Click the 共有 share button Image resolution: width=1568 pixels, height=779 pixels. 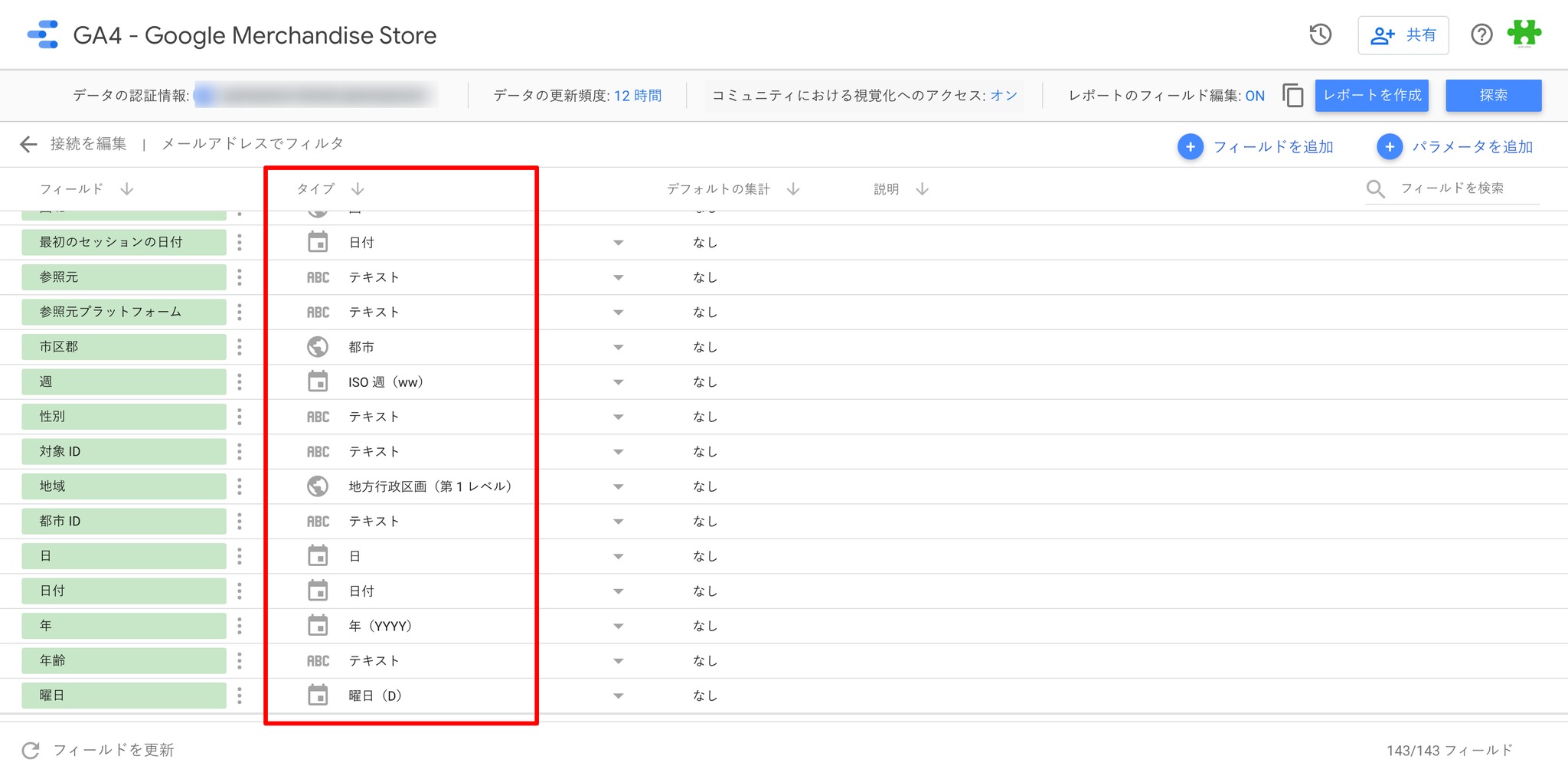pyautogui.click(x=1403, y=35)
